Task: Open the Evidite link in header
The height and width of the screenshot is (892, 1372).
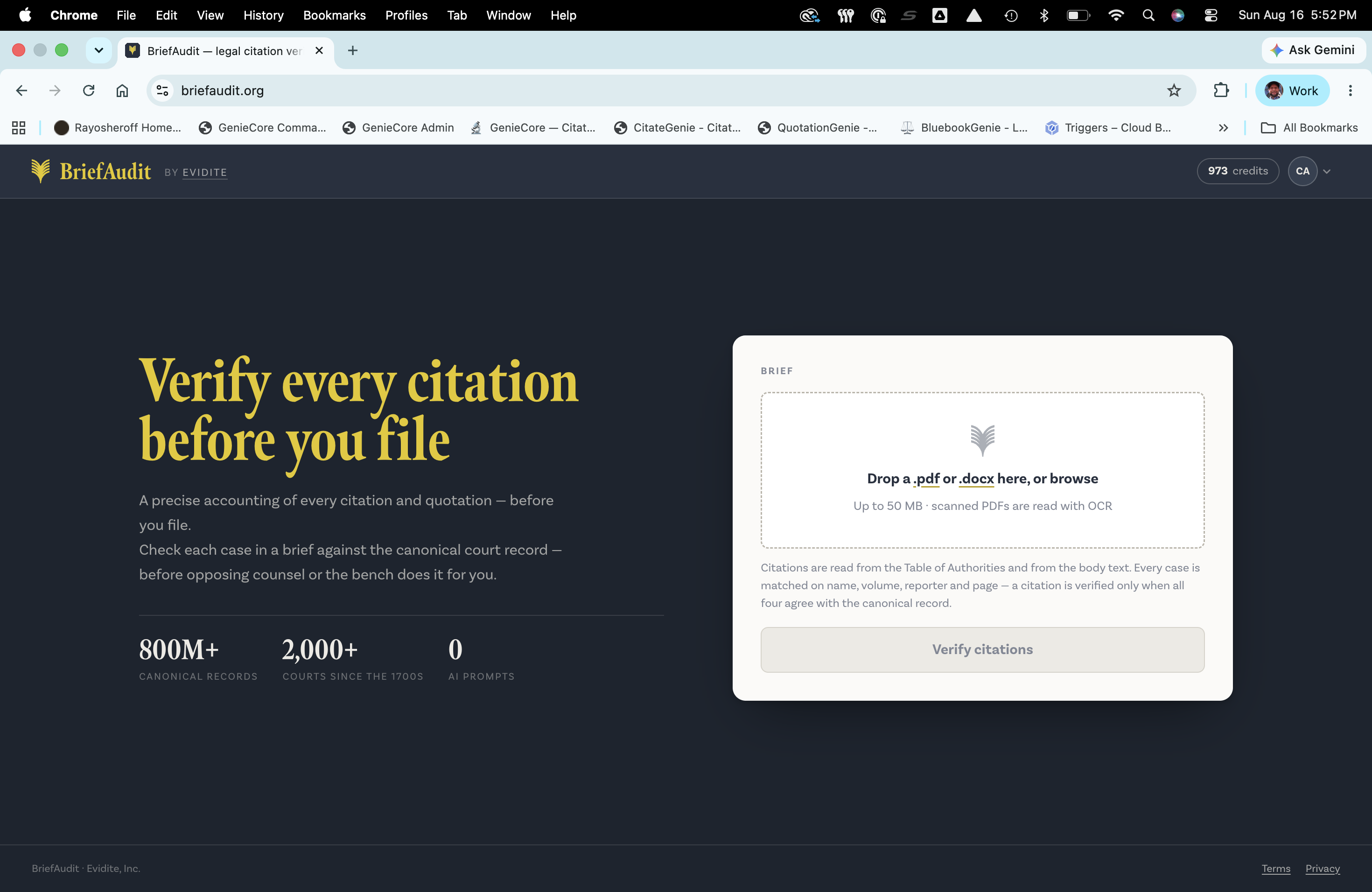Action: (205, 172)
